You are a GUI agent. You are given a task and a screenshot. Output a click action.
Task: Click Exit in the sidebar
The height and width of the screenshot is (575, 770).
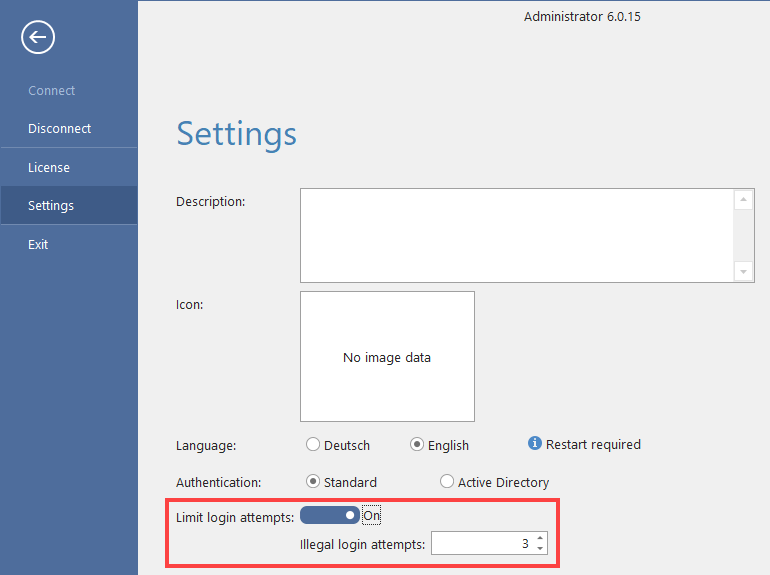(38, 244)
